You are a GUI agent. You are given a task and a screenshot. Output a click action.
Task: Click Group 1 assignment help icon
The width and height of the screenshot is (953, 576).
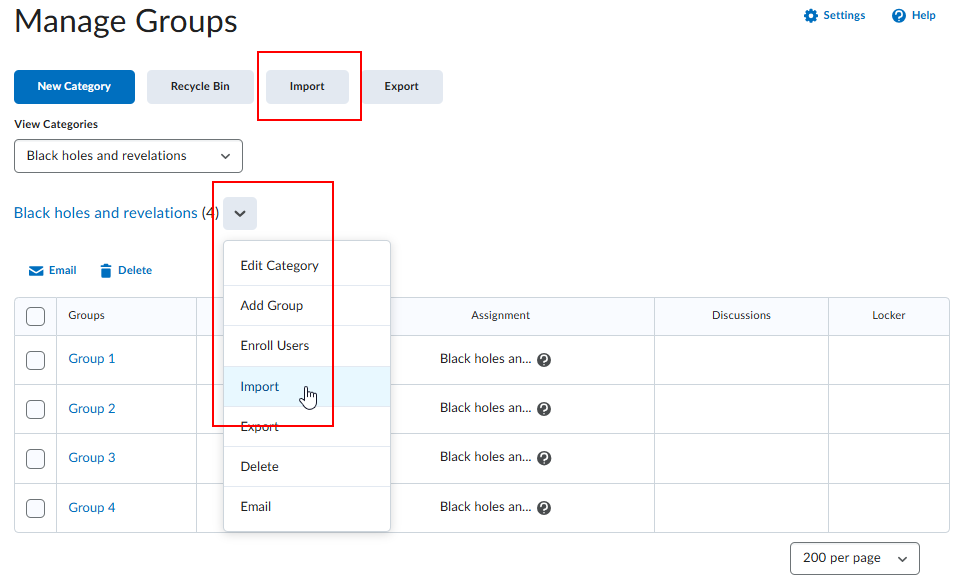tap(544, 360)
